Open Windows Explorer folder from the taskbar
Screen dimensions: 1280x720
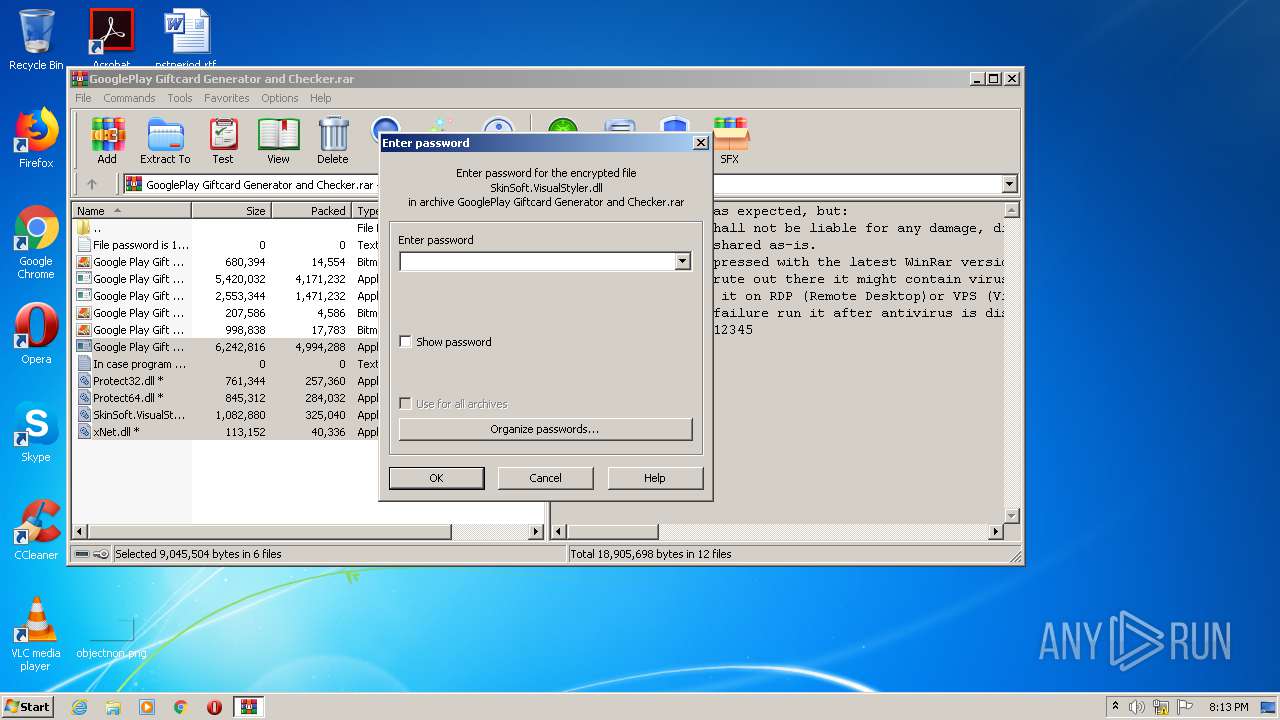113,707
